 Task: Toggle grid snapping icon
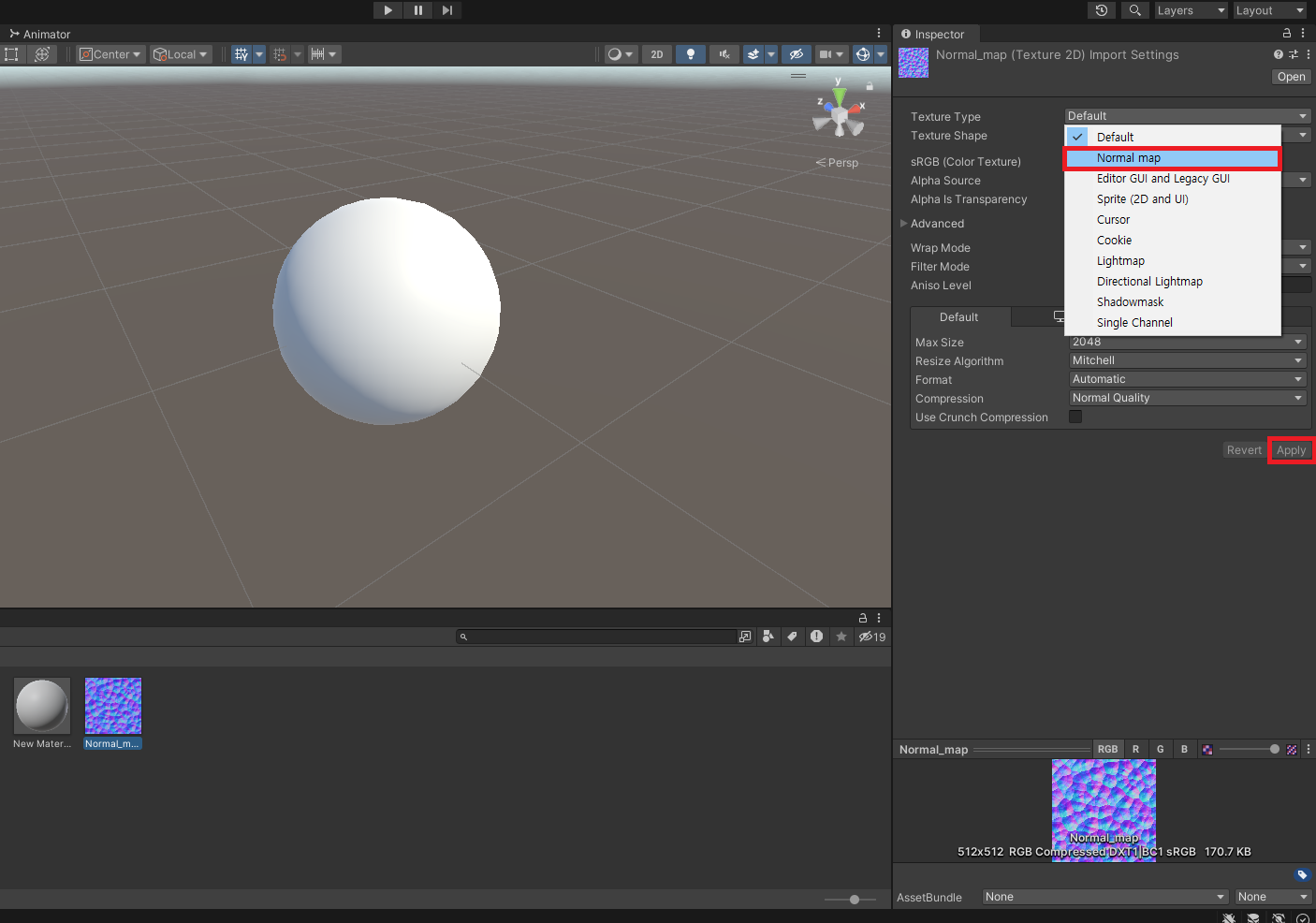[280, 54]
